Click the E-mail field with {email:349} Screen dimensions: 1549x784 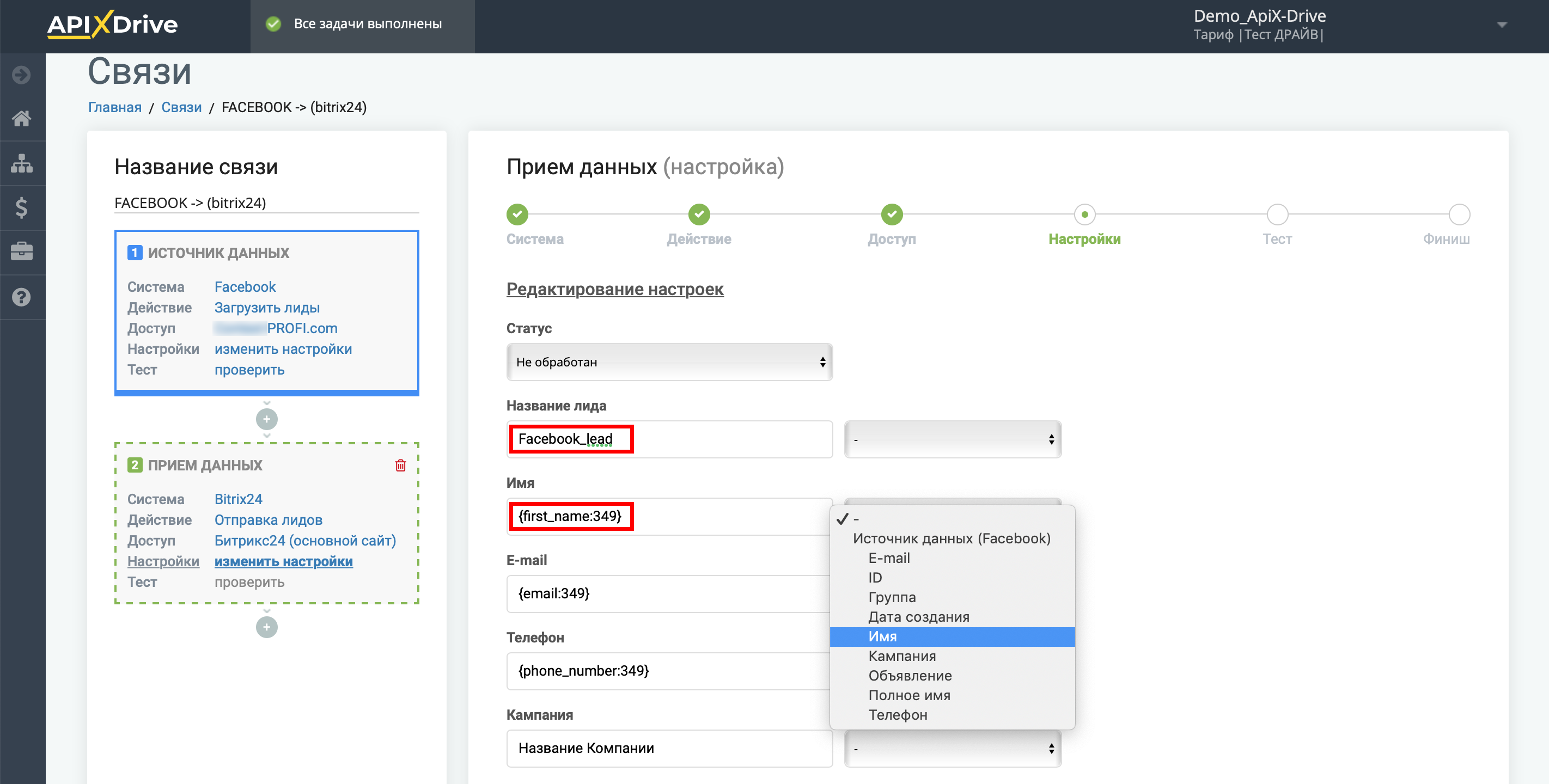(669, 594)
